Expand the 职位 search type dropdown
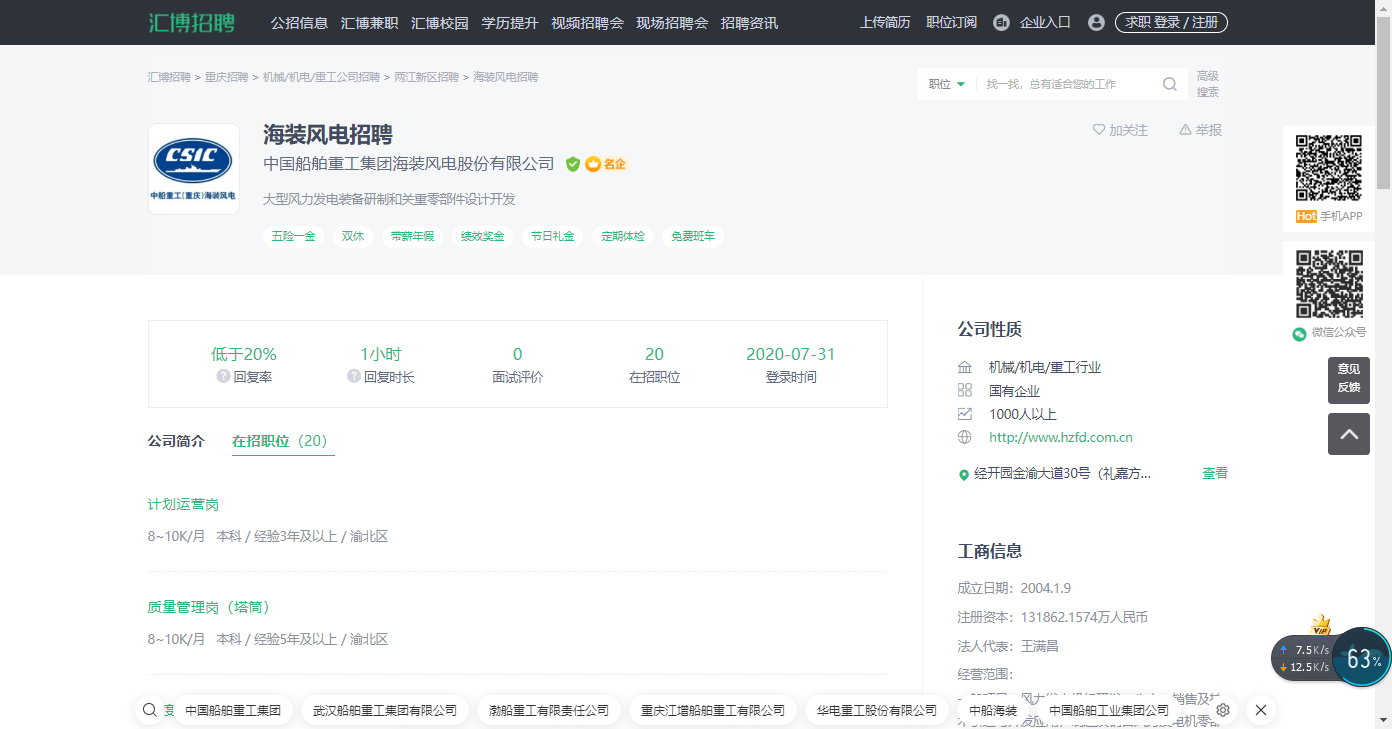Image resolution: width=1392 pixels, height=729 pixels. 946,84
